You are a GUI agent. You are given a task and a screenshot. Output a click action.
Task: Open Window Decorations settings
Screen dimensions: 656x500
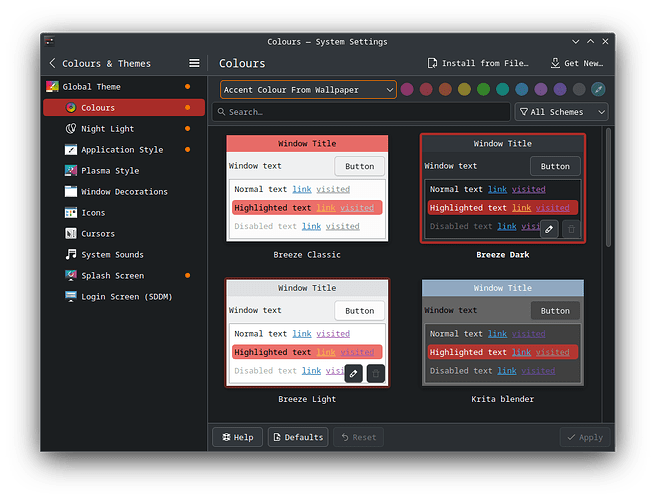coord(124,192)
